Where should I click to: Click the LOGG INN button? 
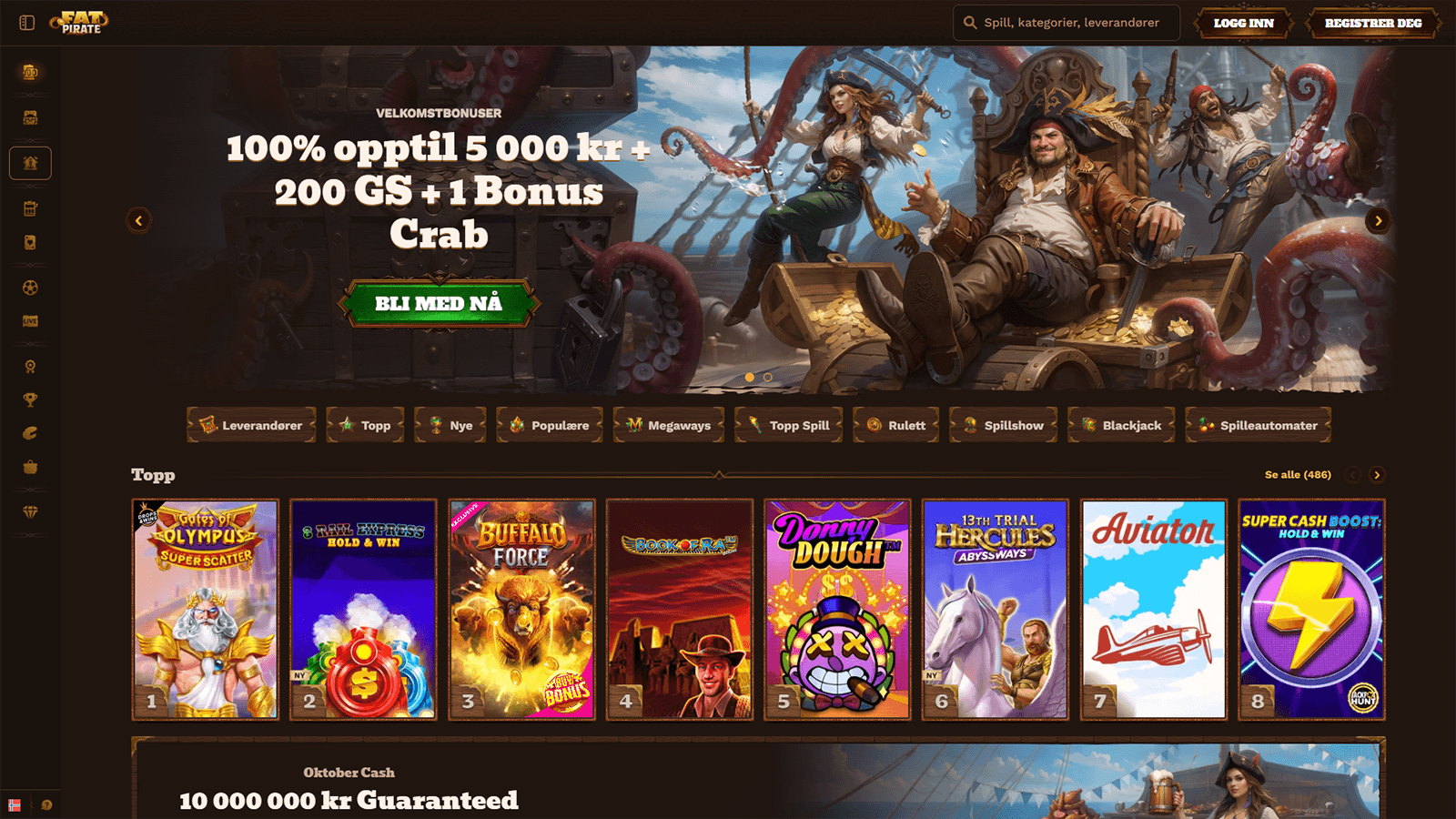[x=1243, y=23]
